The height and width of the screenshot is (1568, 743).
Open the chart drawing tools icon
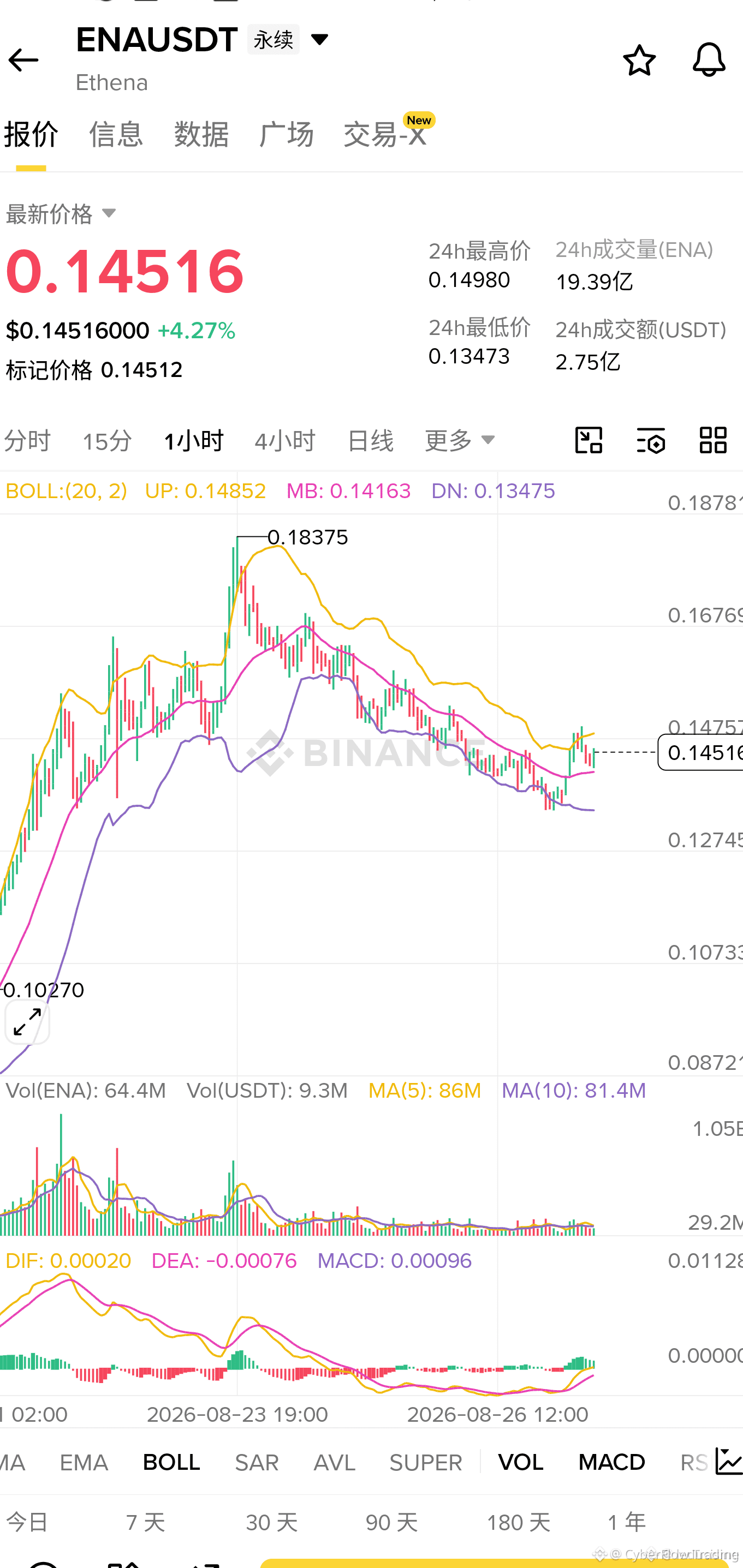tap(589, 440)
